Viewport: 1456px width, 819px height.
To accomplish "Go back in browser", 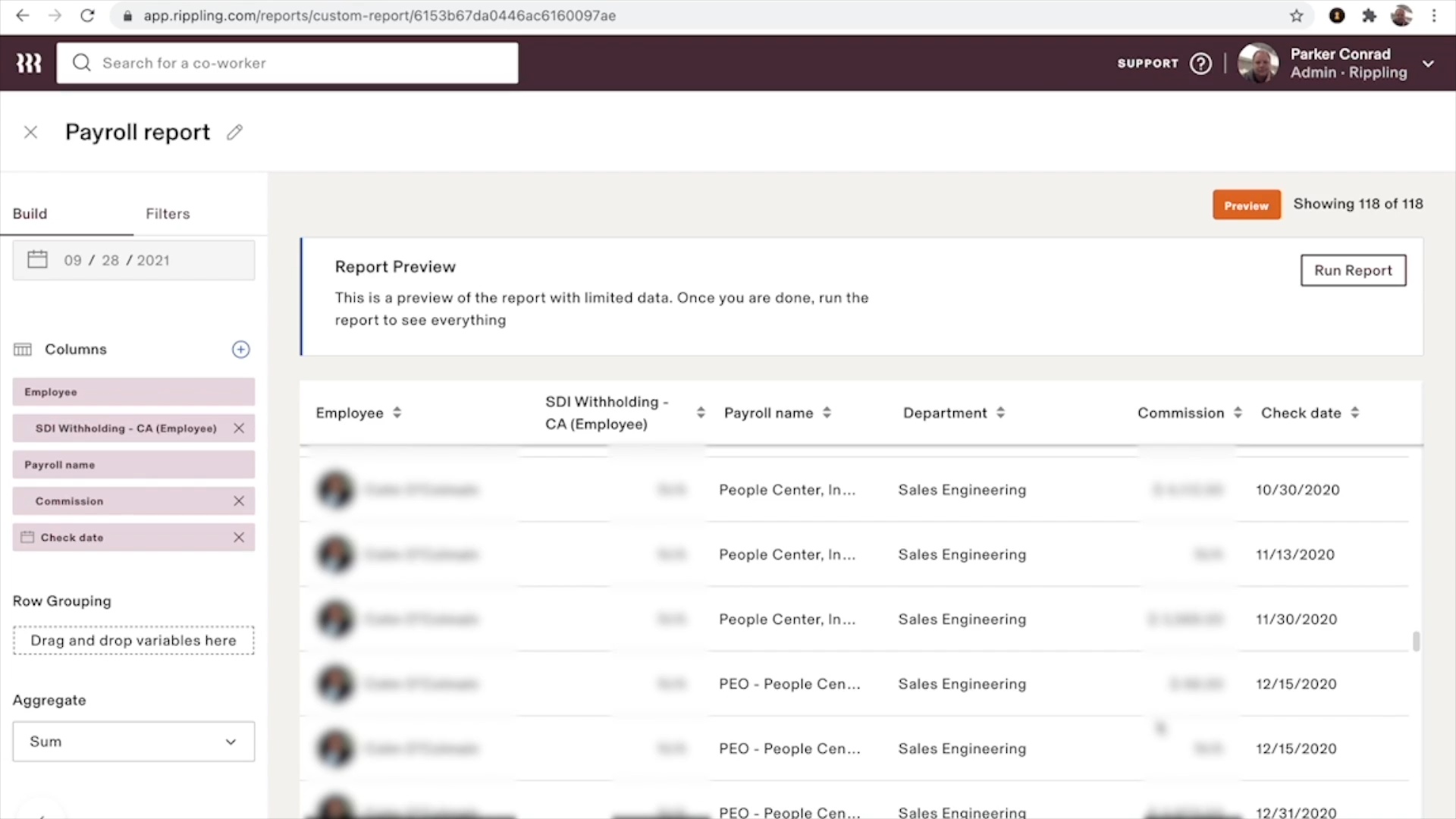I will pos(22,16).
